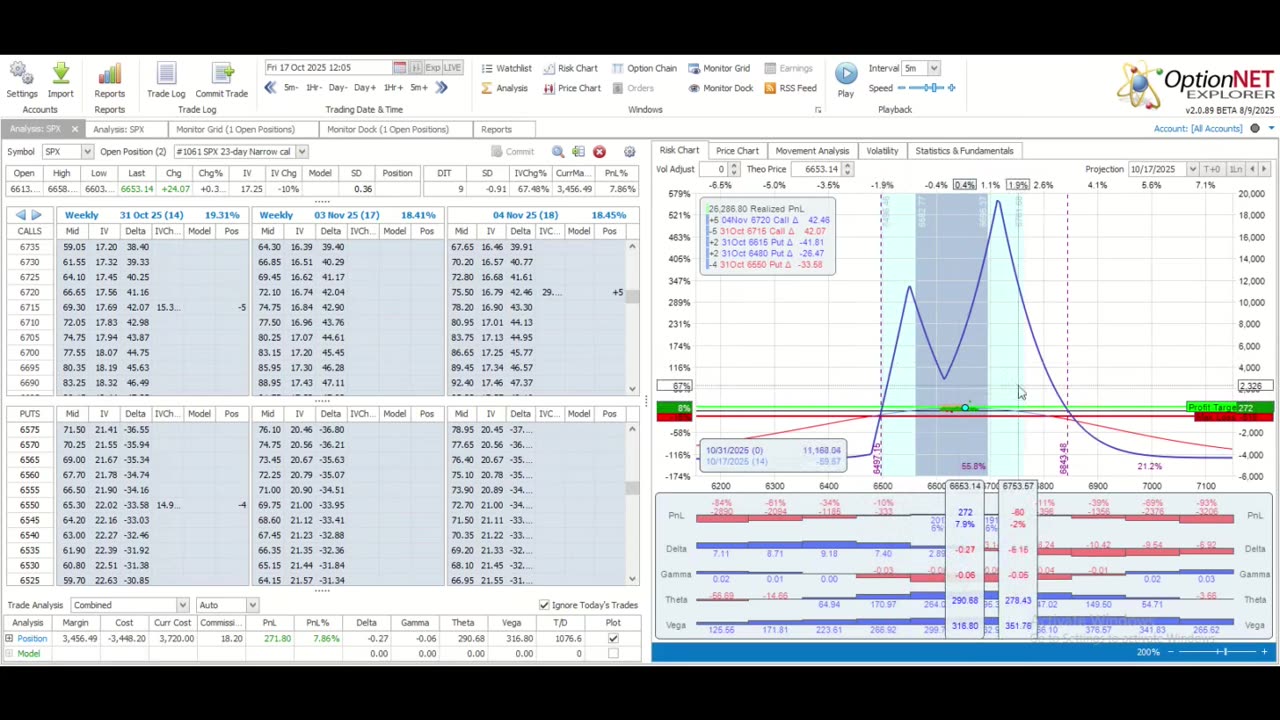This screenshot has height=720, width=1280.
Task: Expand the Model row in analysis table
Action: click(x=9, y=654)
